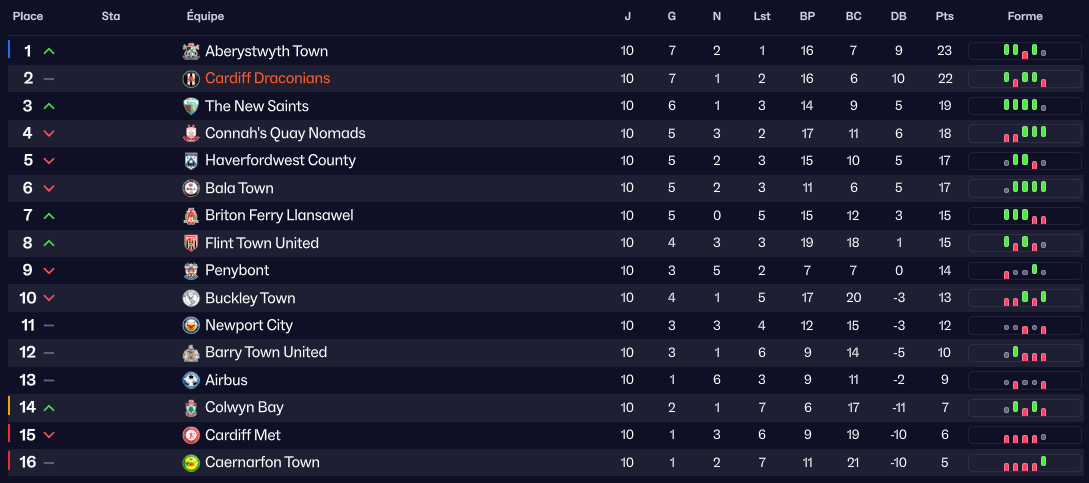Image resolution: width=1089 pixels, height=483 pixels.
Task: Click the Haverfordwest County badge icon
Action: (191, 161)
